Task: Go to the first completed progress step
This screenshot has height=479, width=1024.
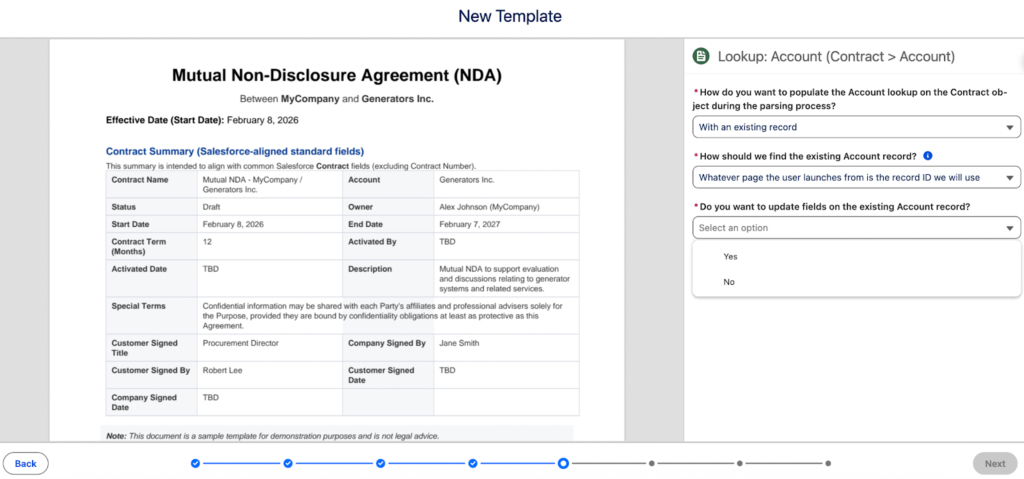Action: [x=195, y=463]
